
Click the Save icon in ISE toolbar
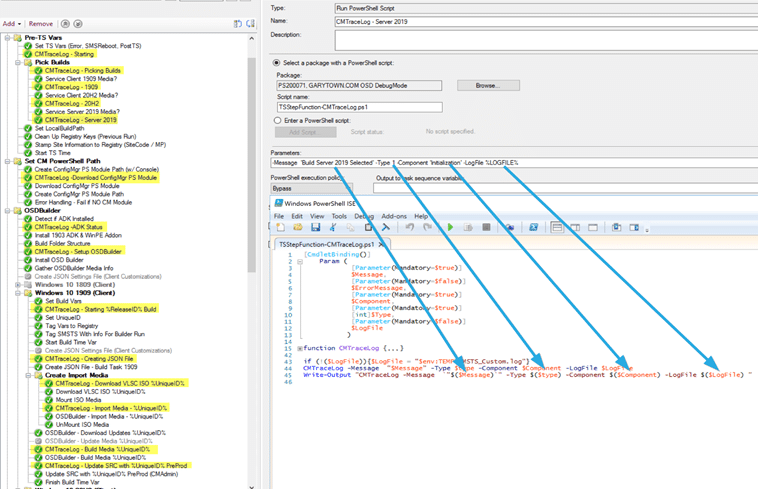coord(315,227)
